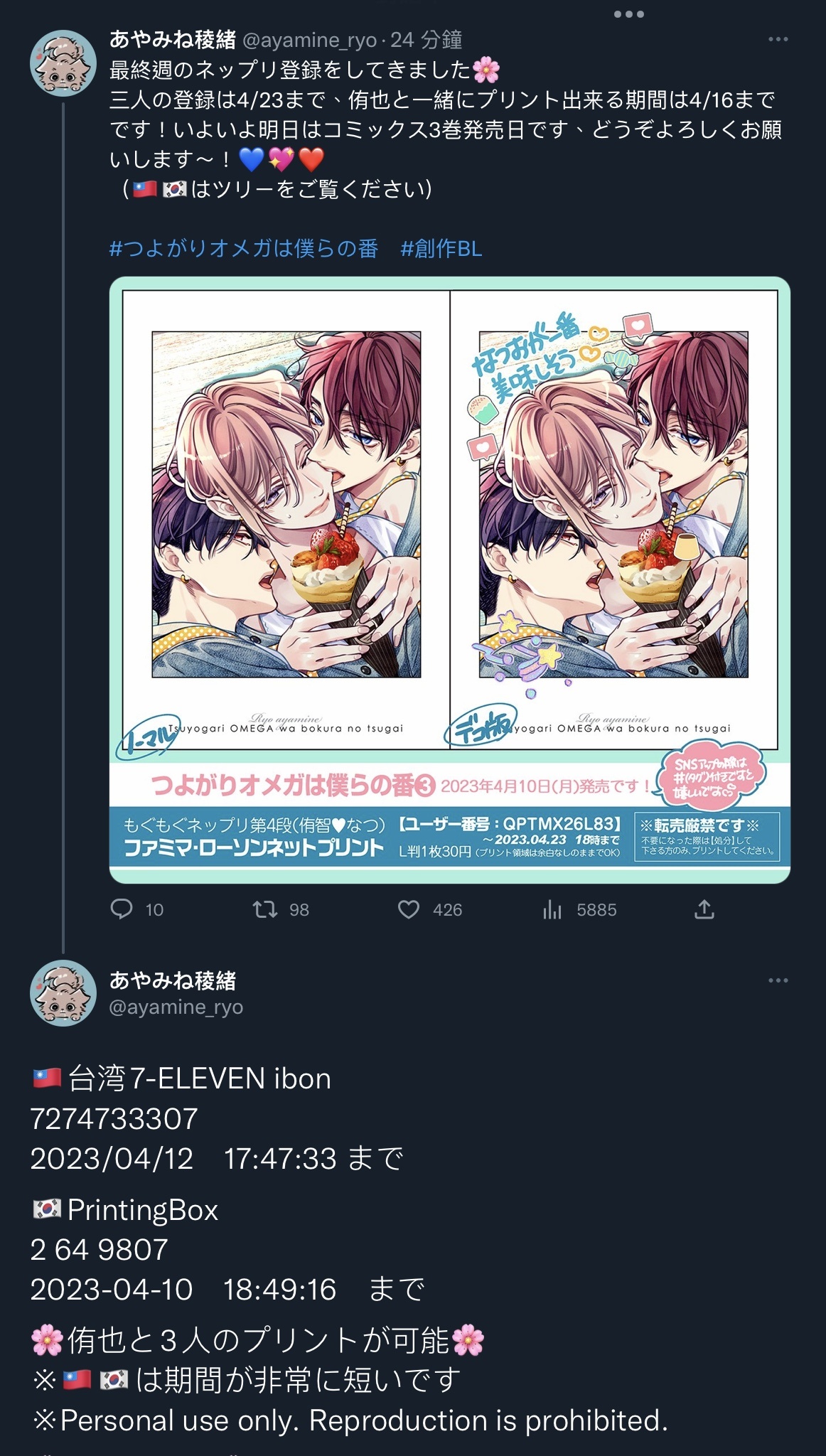The height and width of the screenshot is (1456, 826).
Task: Tap the first tweet body text
Action: coord(446,129)
